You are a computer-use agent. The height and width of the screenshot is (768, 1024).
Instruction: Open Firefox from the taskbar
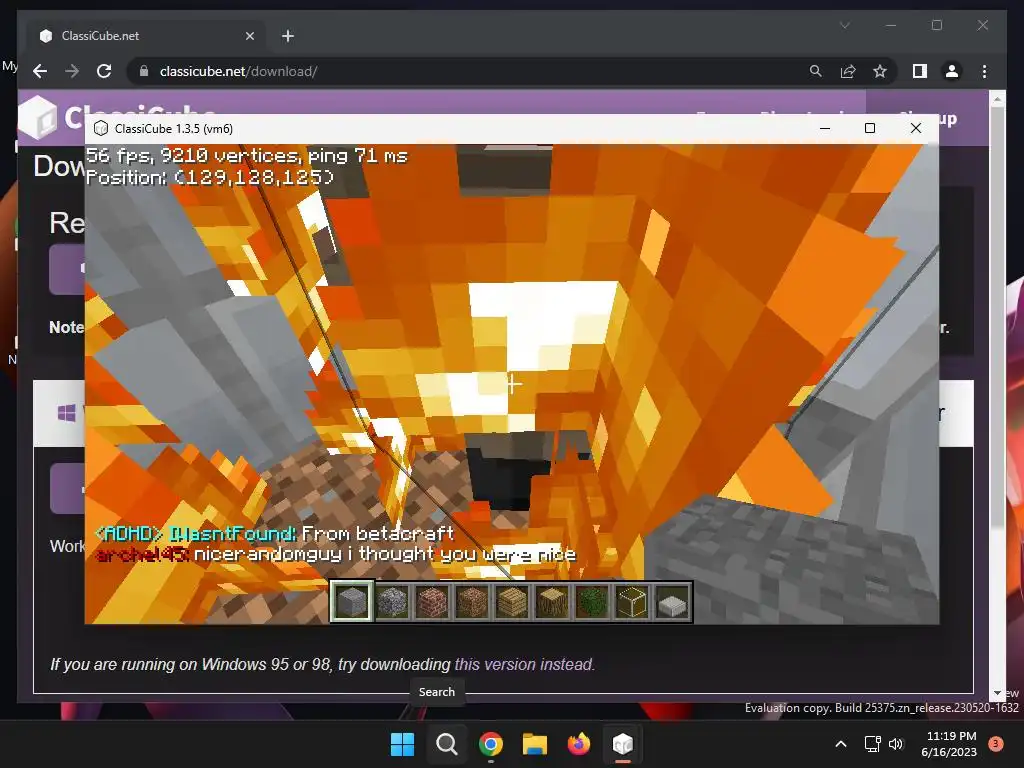pos(579,744)
